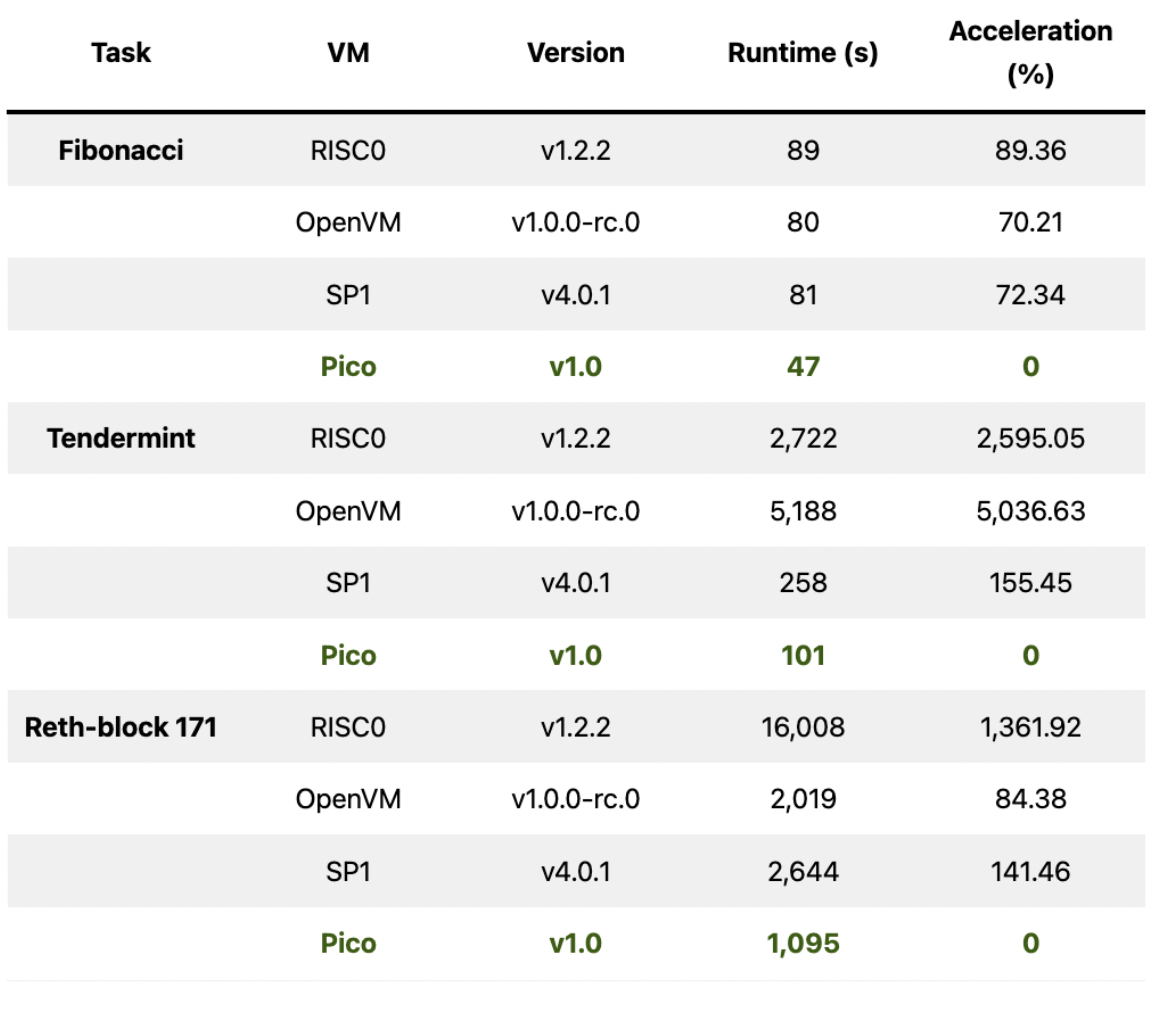The width and height of the screenshot is (1154, 1012).
Task: Select the Tendermint task cell
Action: coord(121,439)
